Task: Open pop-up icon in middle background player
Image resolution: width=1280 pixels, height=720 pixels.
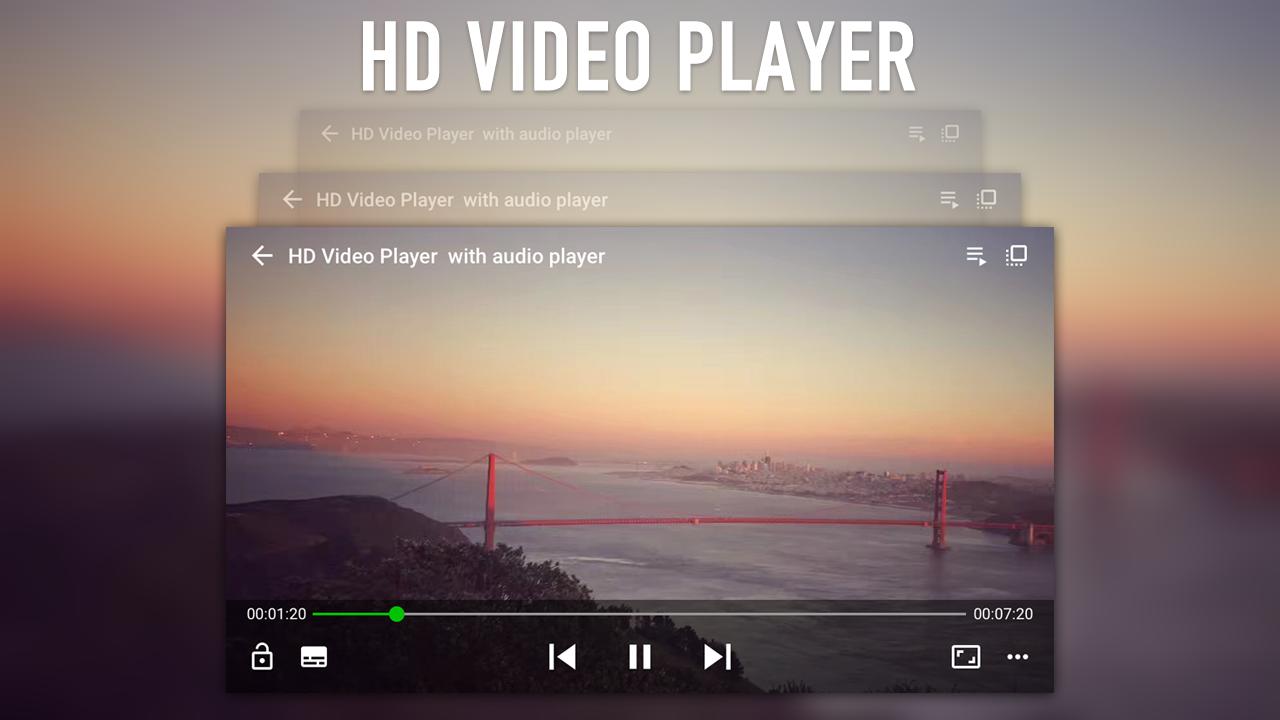Action: pyautogui.click(x=986, y=199)
